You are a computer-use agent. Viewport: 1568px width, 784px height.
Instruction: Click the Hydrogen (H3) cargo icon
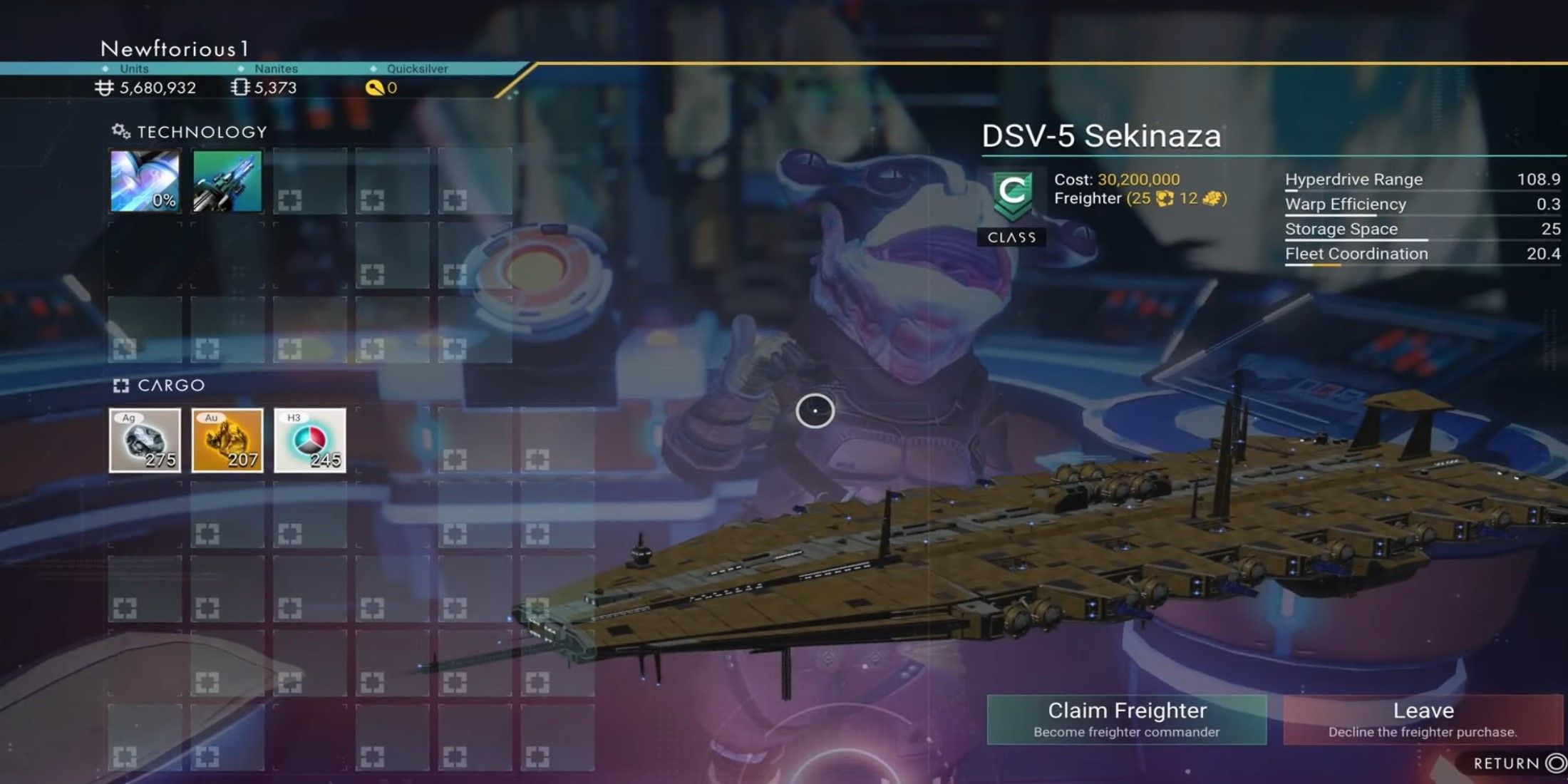tap(311, 439)
